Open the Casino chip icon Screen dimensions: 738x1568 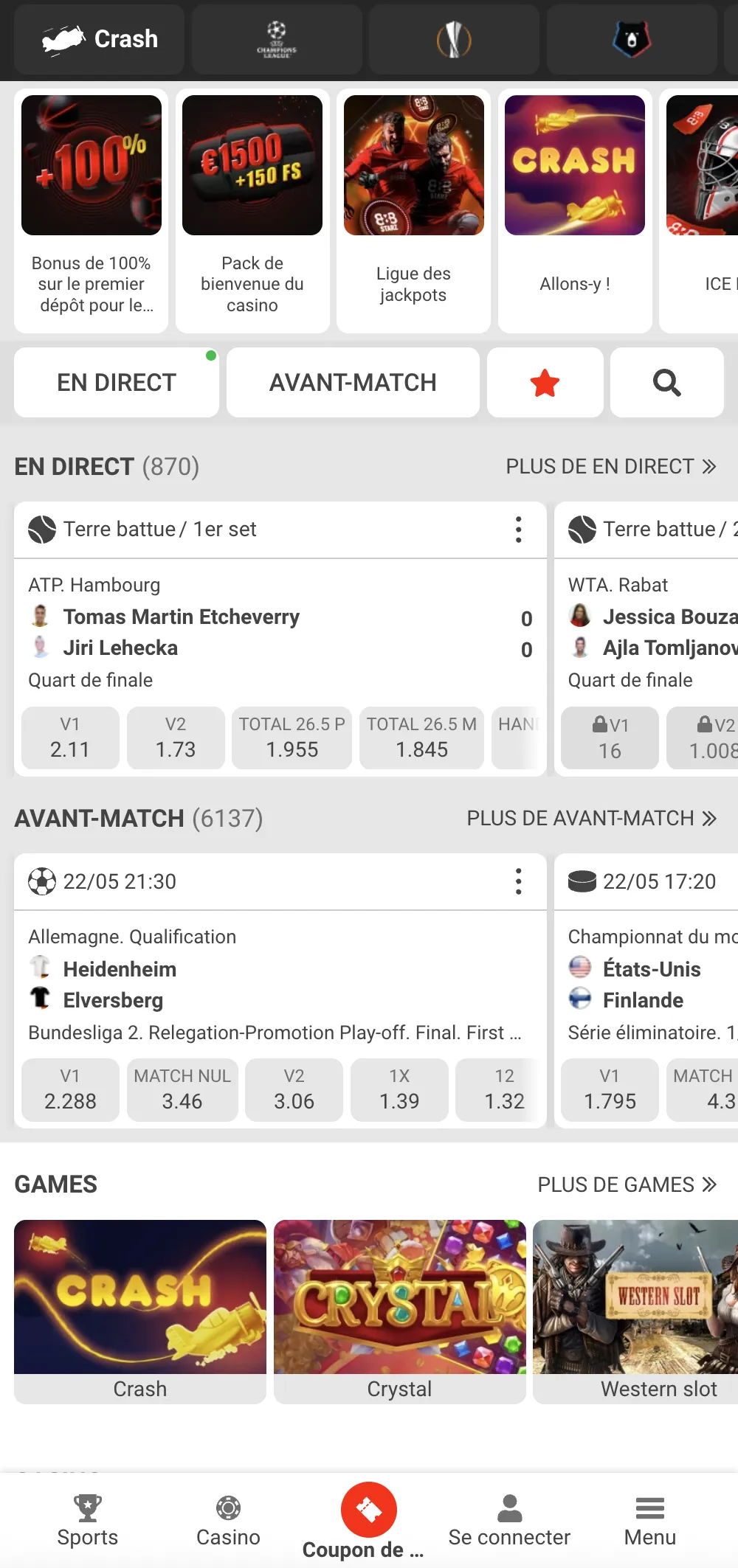click(228, 1508)
